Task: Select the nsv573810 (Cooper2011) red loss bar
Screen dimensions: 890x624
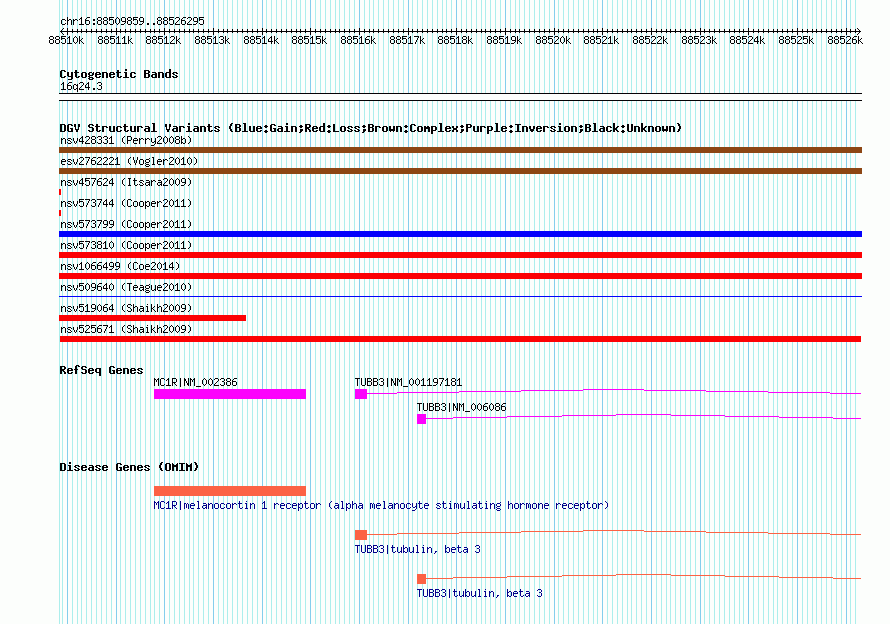Action: tap(460, 255)
